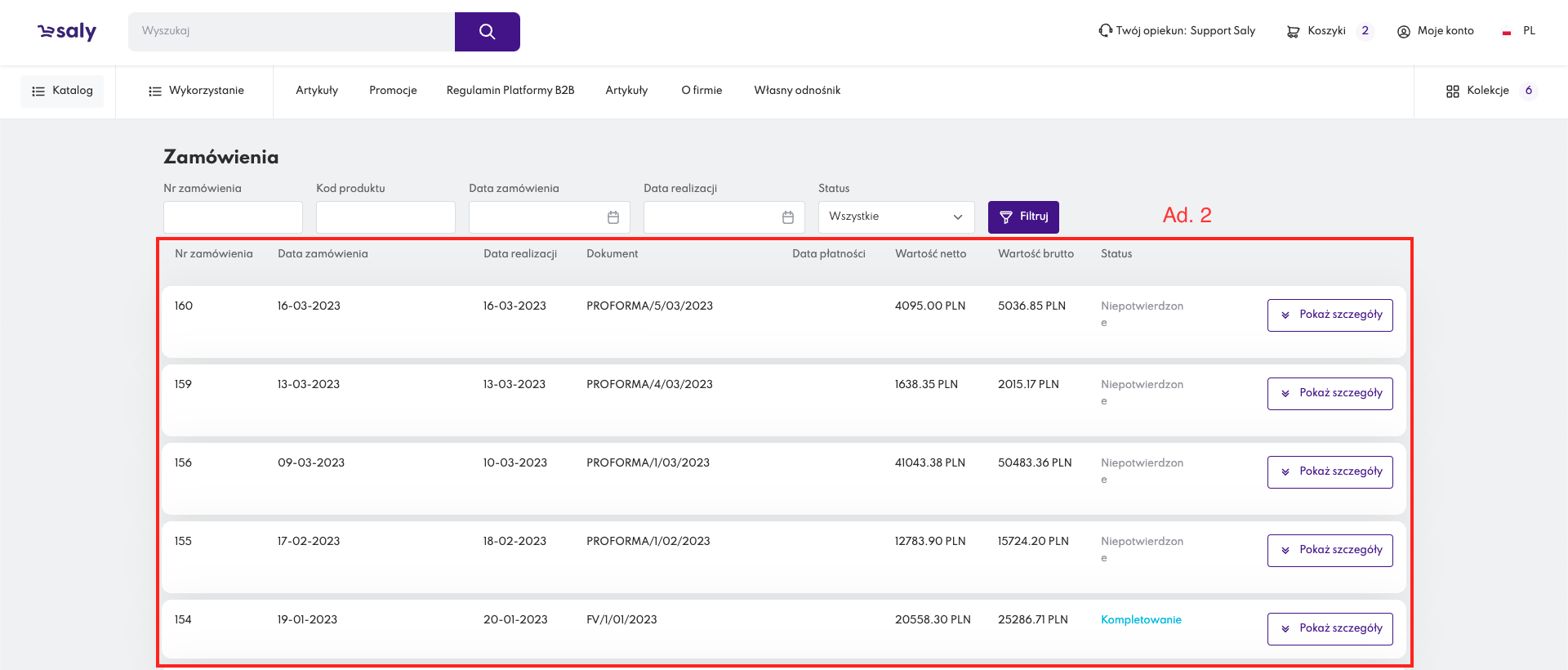This screenshot has height=670, width=1568.
Task: Open the Wykorzystanie link
Action: [196, 91]
